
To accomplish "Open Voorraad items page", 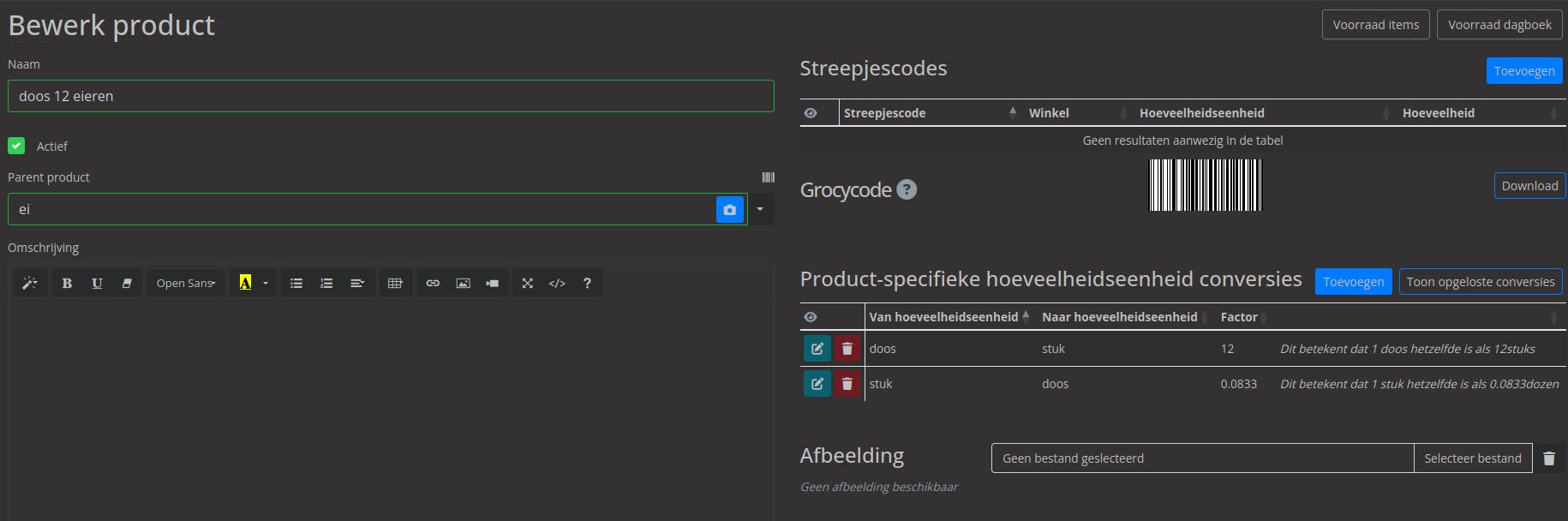I will coord(1375,25).
